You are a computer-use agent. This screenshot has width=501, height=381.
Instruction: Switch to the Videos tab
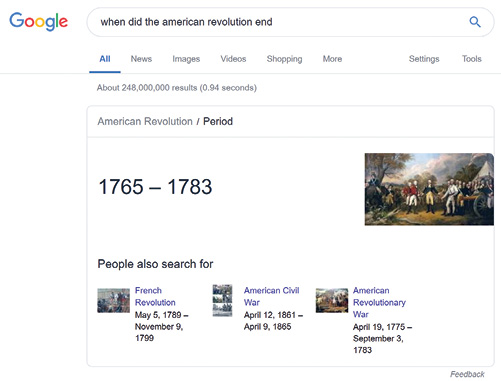click(x=233, y=59)
